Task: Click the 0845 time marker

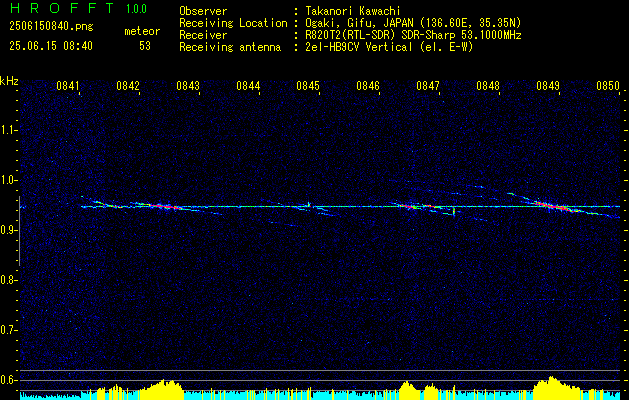Action: pyautogui.click(x=308, y=86)
